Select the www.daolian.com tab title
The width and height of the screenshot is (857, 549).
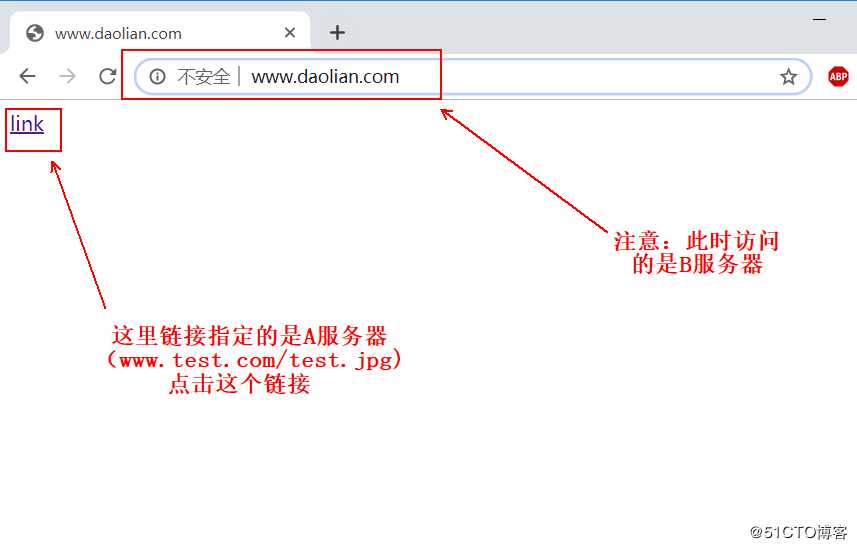point(118,34)
